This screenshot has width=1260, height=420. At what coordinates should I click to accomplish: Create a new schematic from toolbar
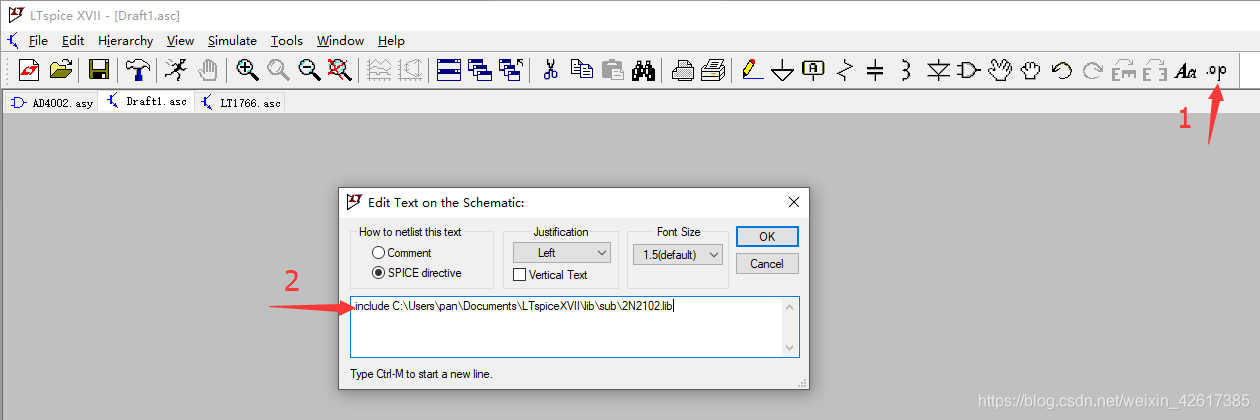tap(29, 70)
